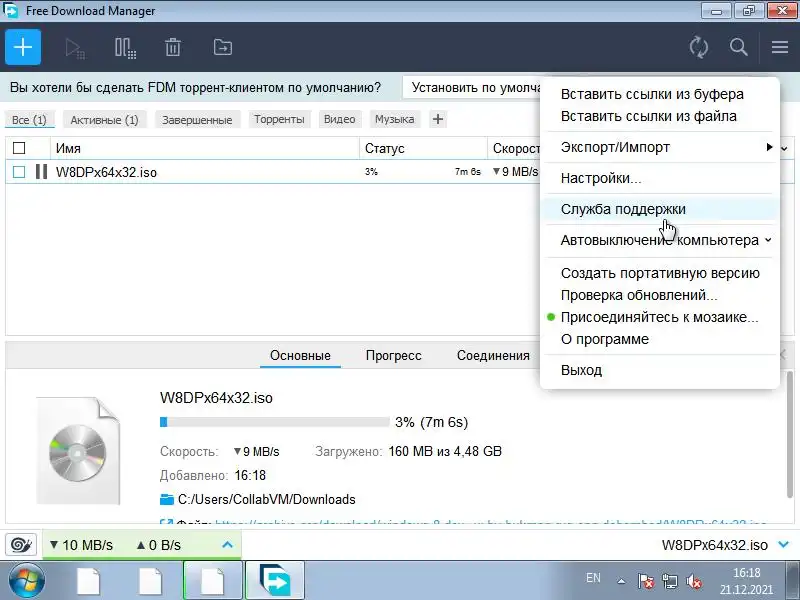The height and width of the screenshot is (600, 800).
Task: Click the download progress bar at 3%
Action: click(274, 422)
